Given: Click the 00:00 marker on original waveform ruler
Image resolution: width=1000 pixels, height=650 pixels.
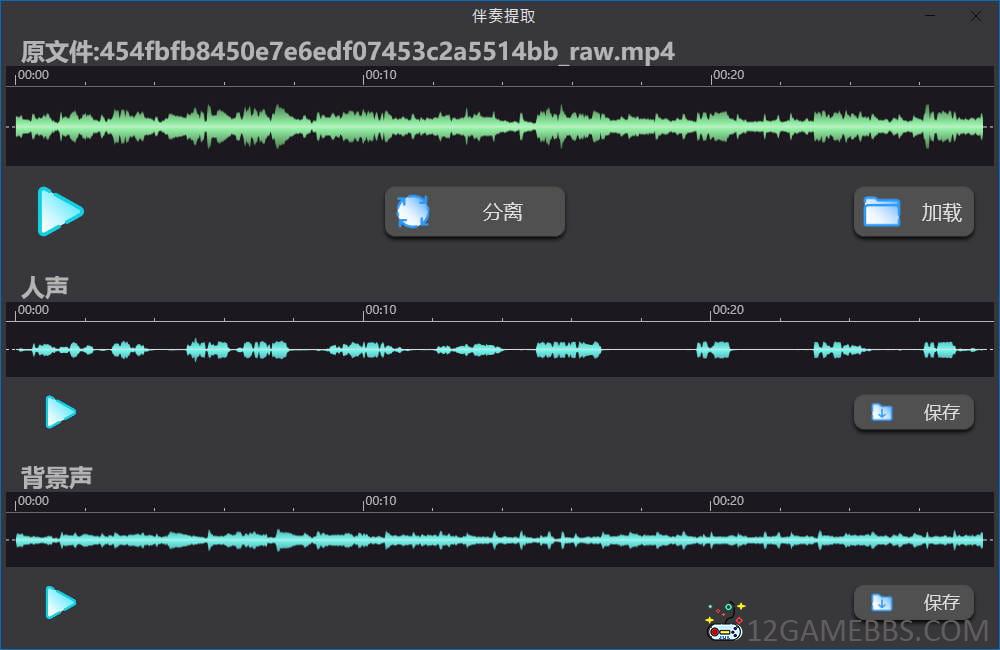Looking at the screenshot, I should pos(33,75).
